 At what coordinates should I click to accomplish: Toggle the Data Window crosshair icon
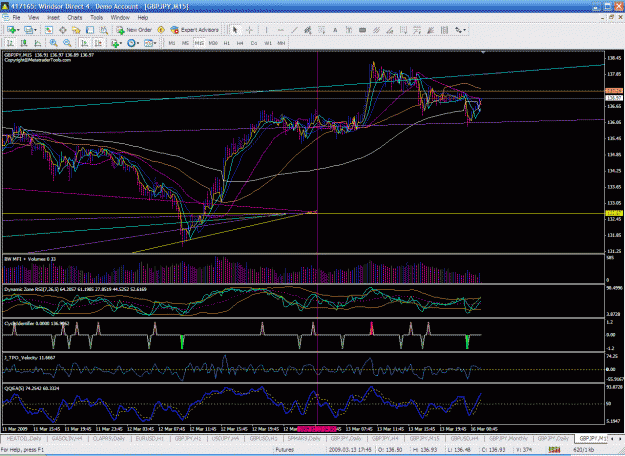[x=63, y=30]
